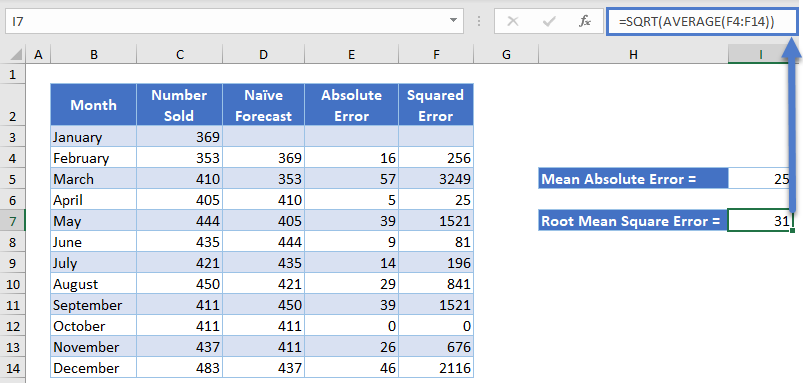Click the Root Mean Square Error result 31
Viewport: 803px width, 383px height.
coord(760,221)
